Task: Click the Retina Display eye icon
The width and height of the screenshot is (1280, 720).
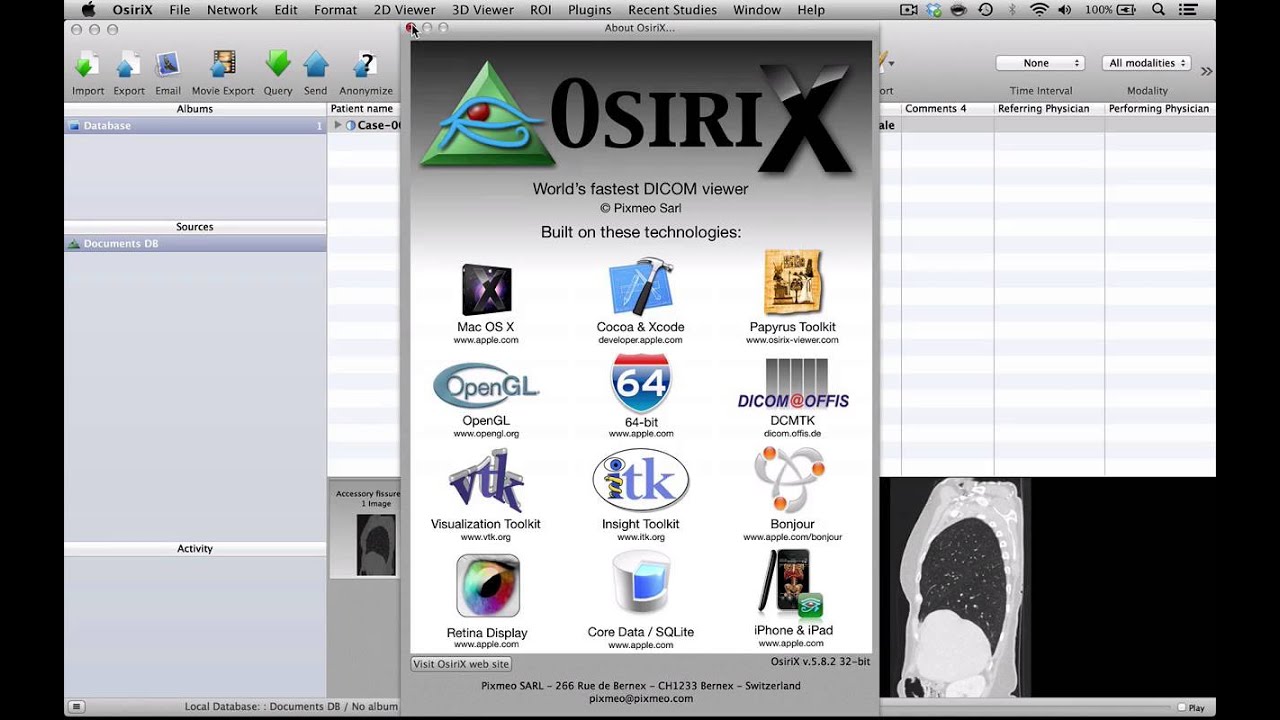Action: pyautogui.click(x=487, y=587)
